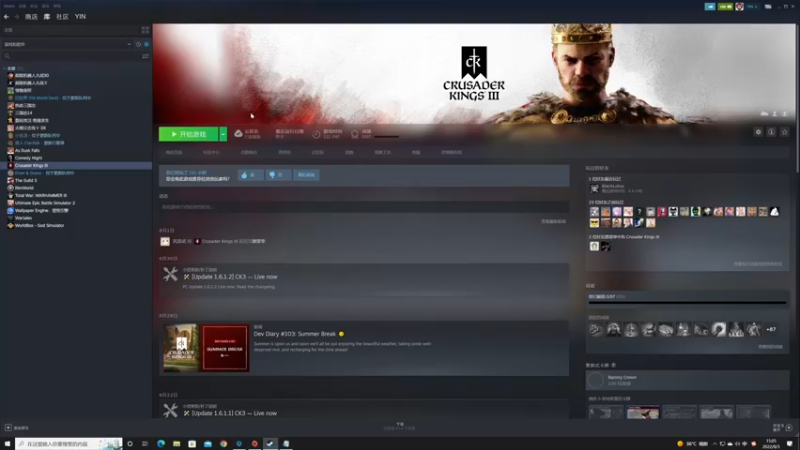Click thumbs down not recommend button
The image size is (800, 450).
[278, 175]
